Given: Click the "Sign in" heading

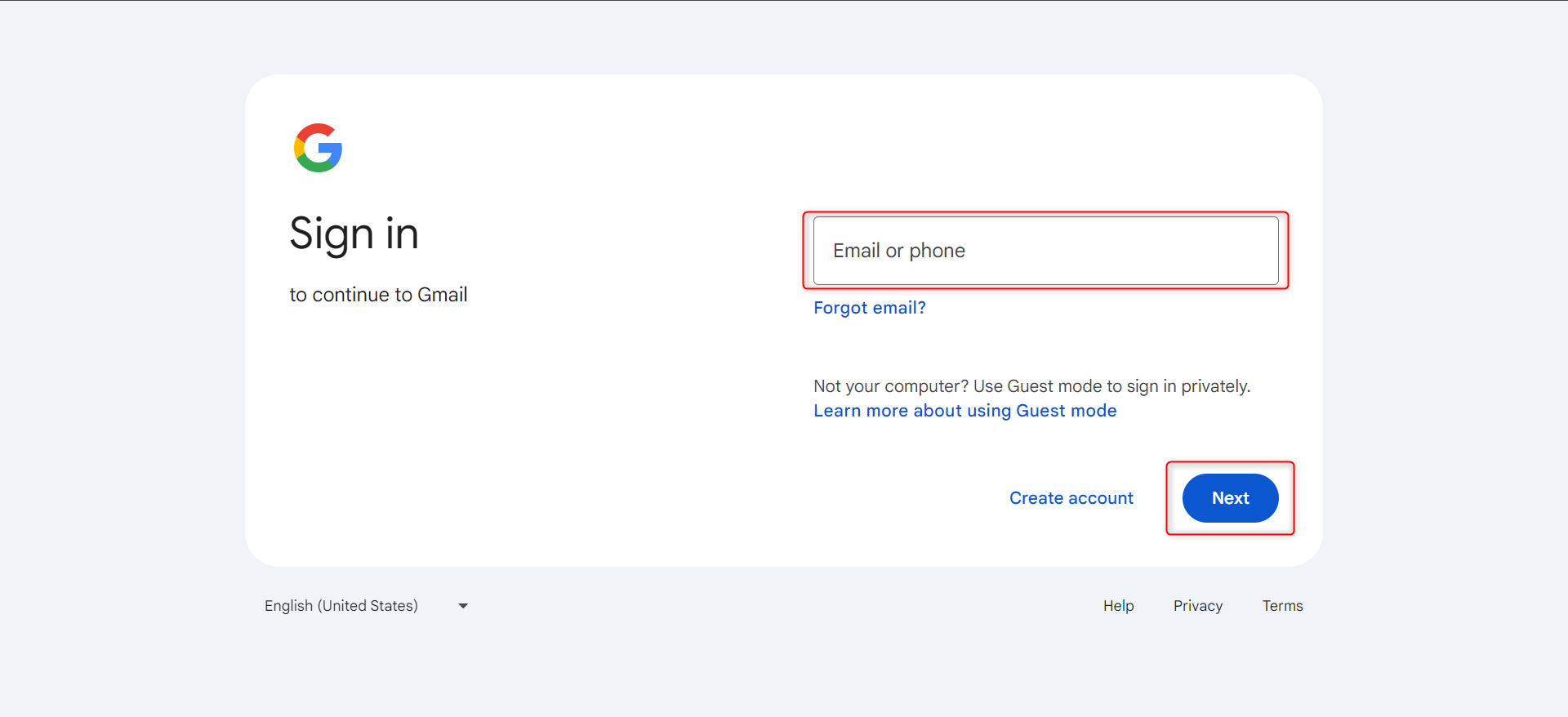Looking at the screenshot, I should pyautogui.click(x=354, y=234).
